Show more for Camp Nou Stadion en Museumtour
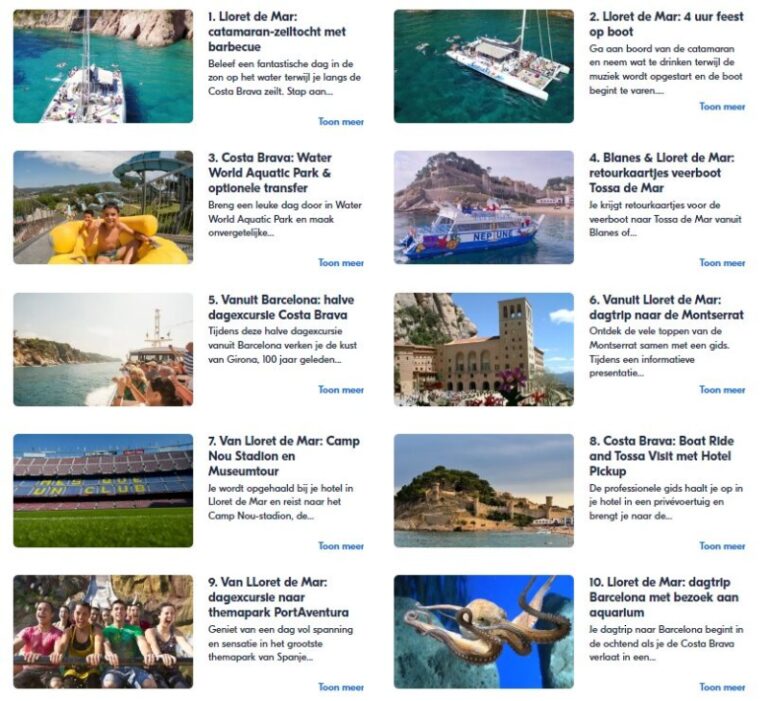 [x=341, y=546]
